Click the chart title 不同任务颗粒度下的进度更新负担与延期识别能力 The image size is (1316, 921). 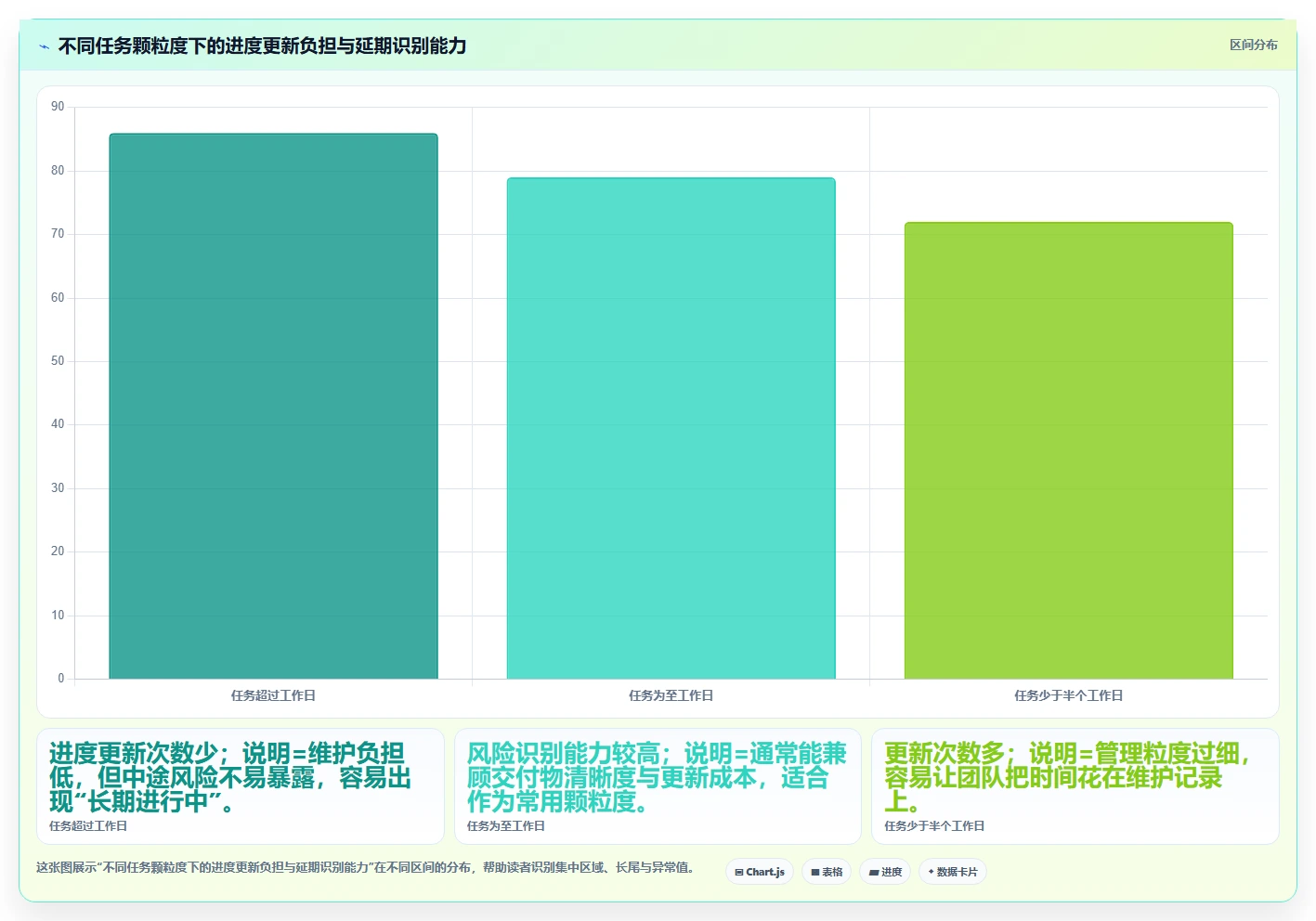click(x=262, y=45)
